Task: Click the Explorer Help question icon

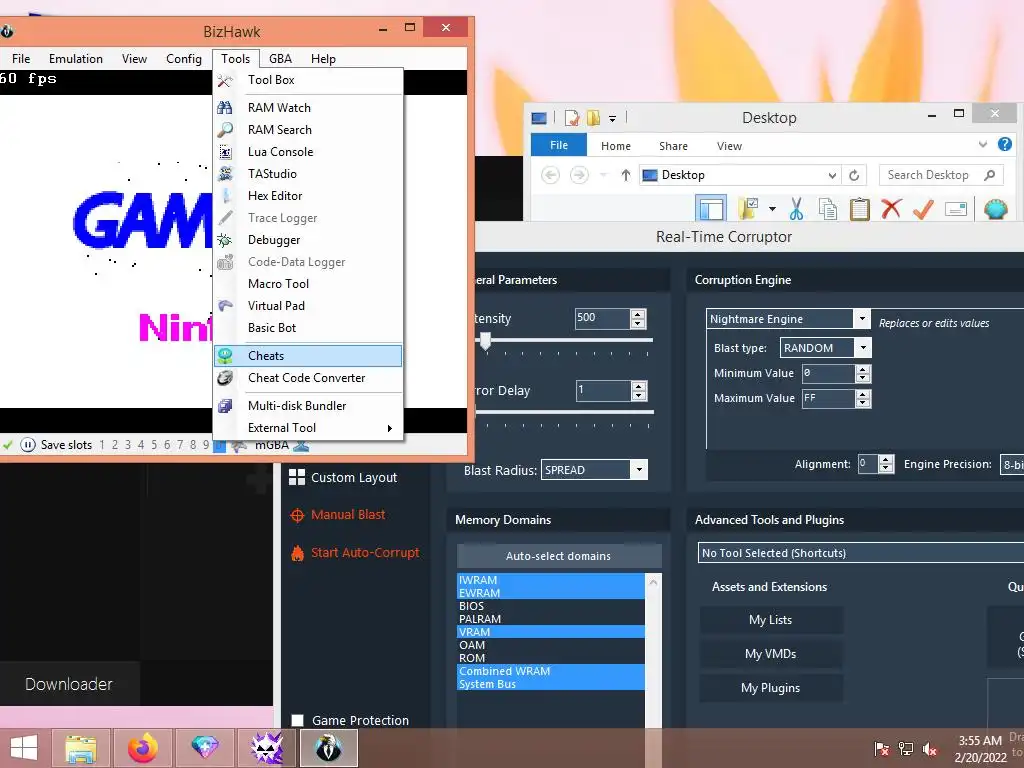Action: [1005, 144]
